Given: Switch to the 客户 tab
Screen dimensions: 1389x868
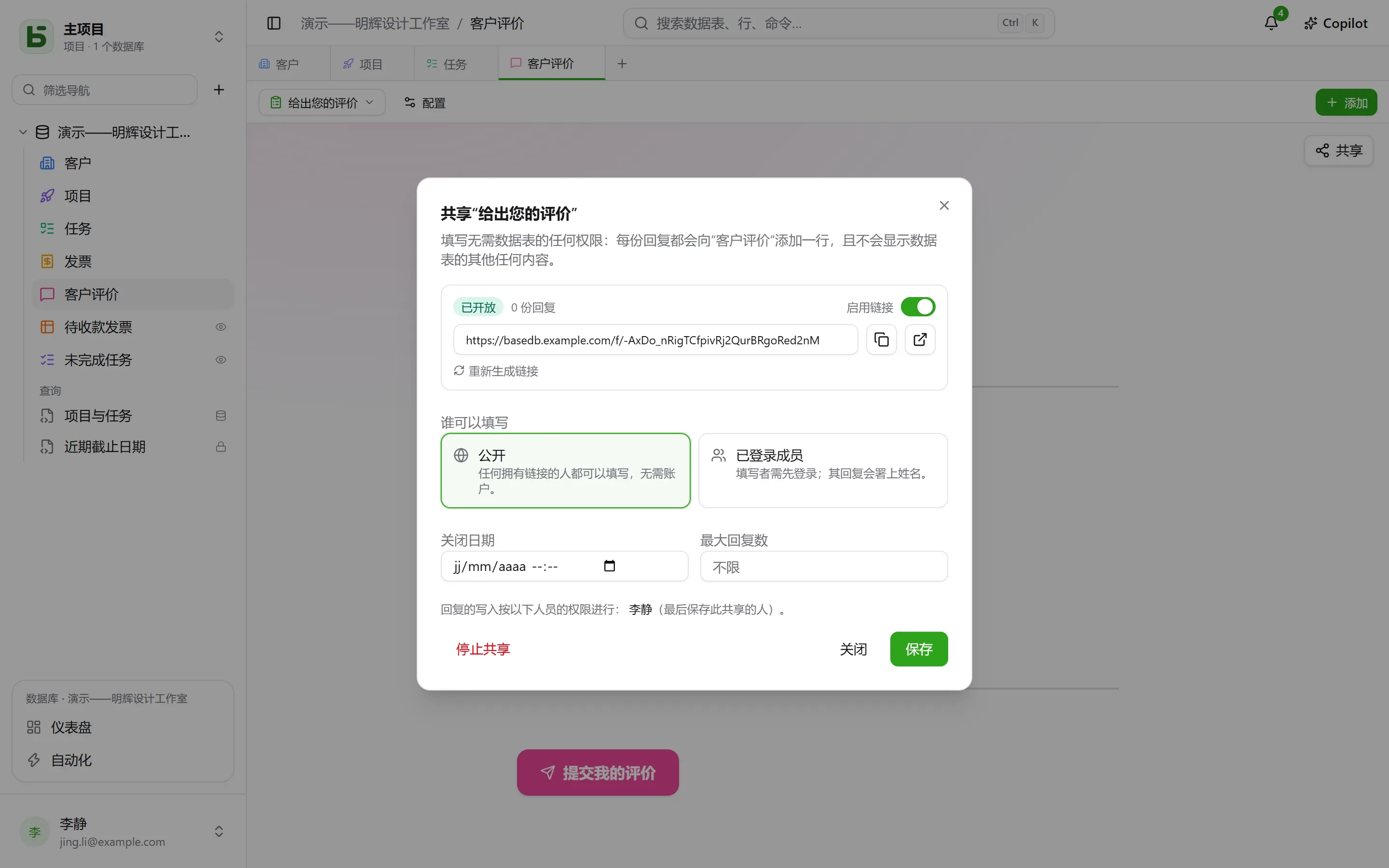Looking at the screenshot, I should point(288,64).
